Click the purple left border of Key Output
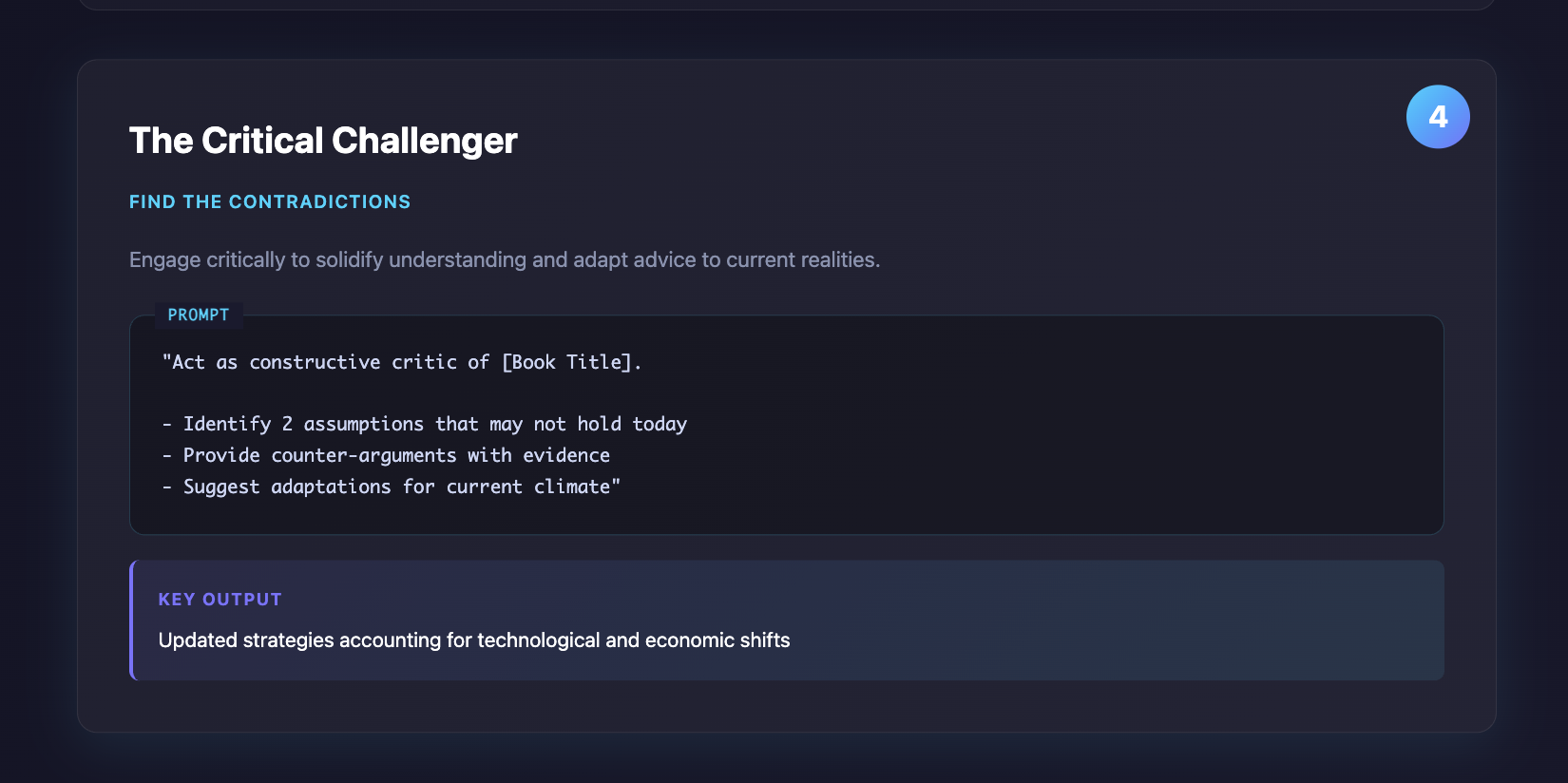 (132, 620)
